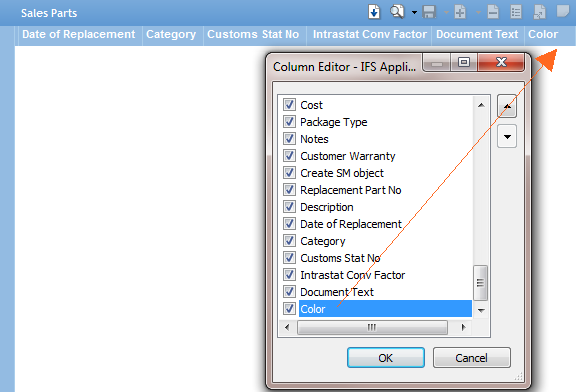Select the Notes list entry
Viewport: 576px width, 392px height.
click(314, 139)
